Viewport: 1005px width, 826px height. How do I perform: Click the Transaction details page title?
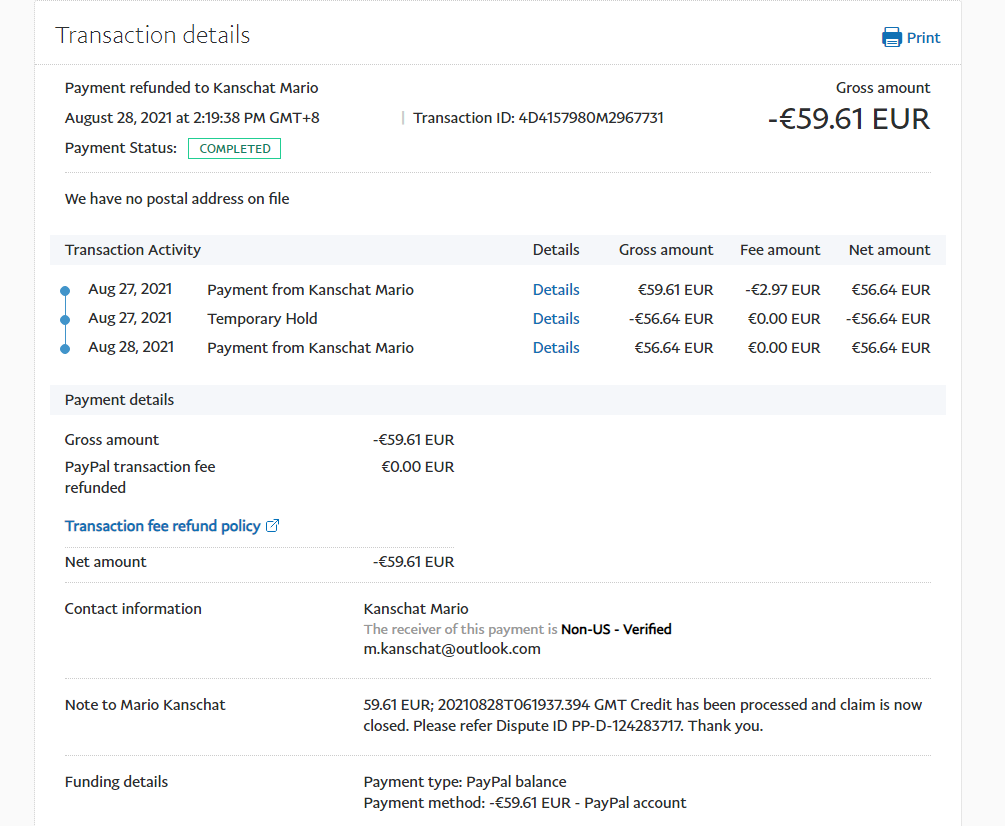pyautogui.click(x=152, y=36)
